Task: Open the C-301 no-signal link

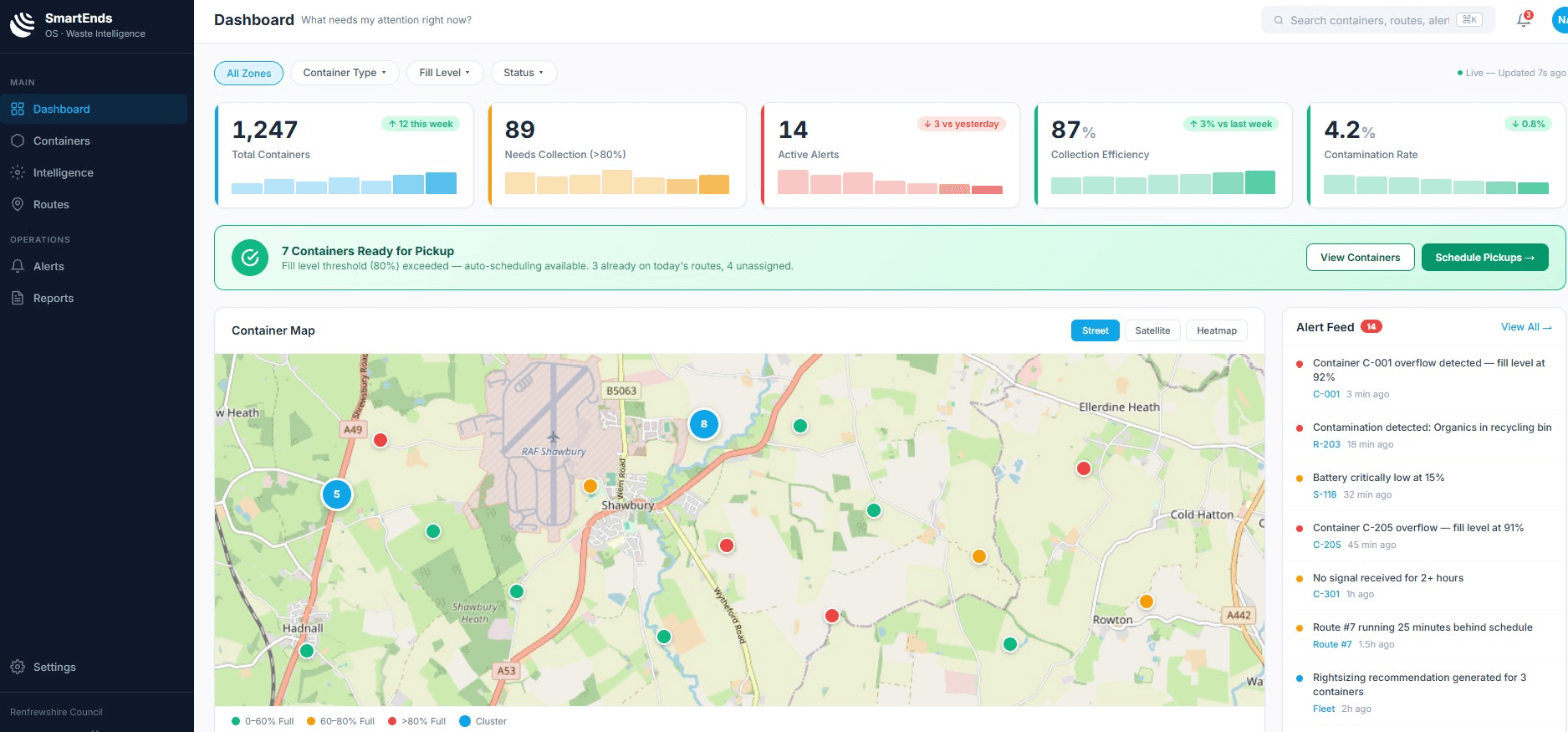Action: click(x=1326, y=594)
